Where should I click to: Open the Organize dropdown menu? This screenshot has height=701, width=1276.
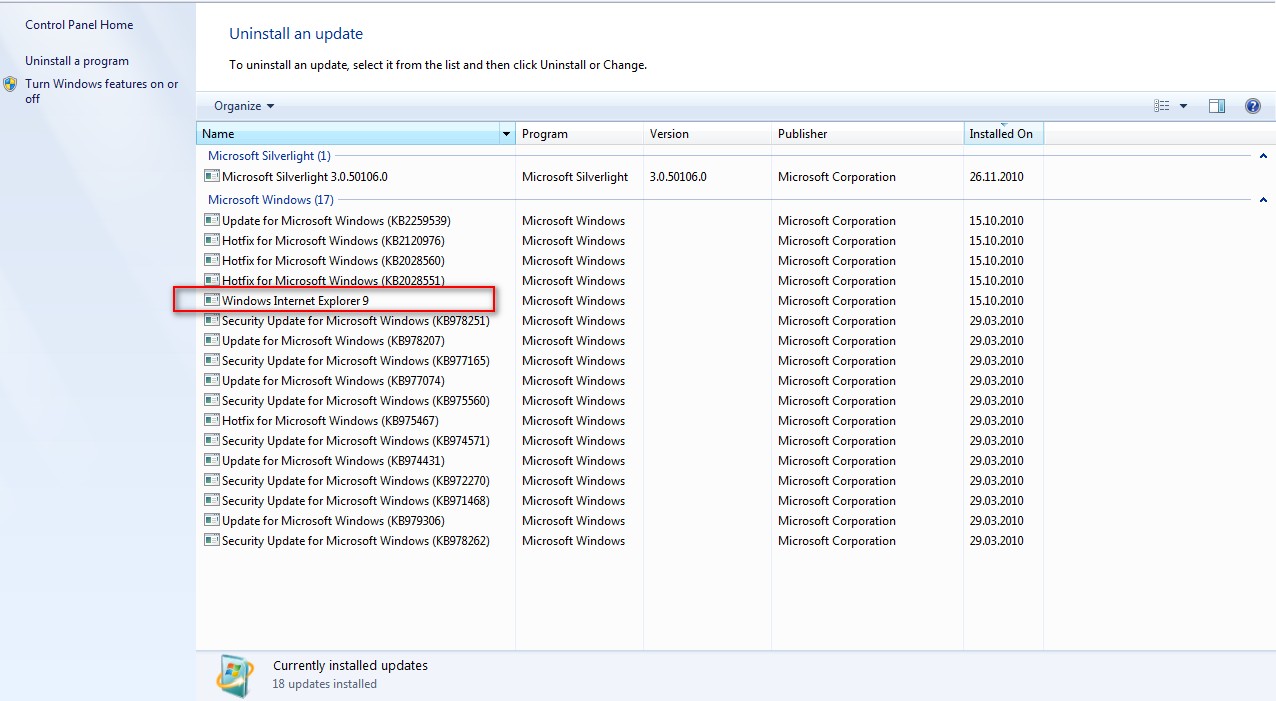tap(244, 106)
